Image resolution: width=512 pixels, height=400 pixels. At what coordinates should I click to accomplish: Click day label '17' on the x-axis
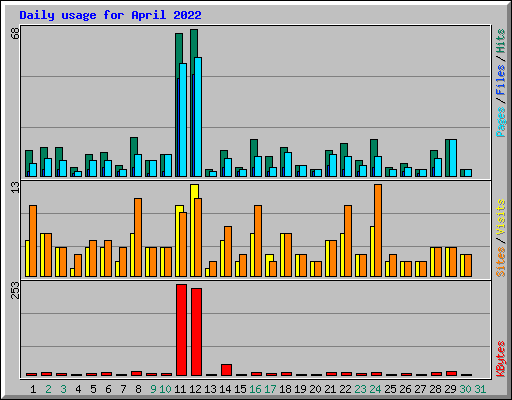tap(270, 389)
